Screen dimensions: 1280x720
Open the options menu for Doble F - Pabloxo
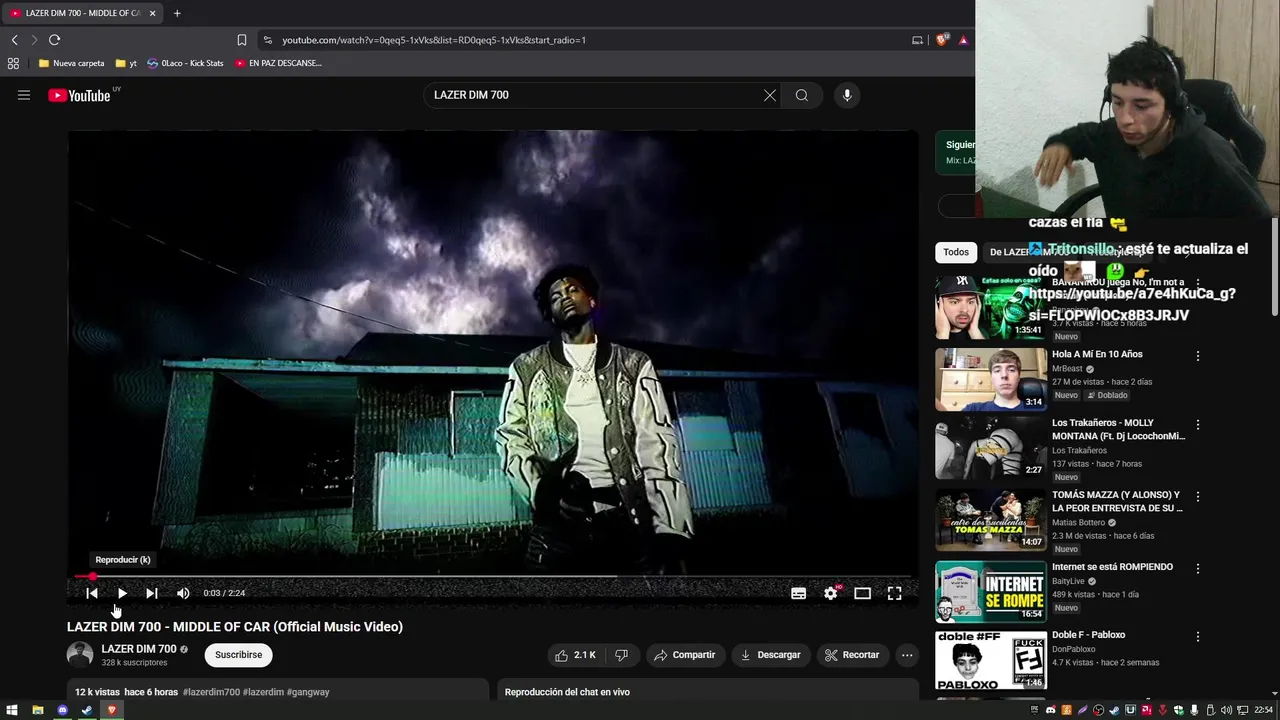point(1198,636)
